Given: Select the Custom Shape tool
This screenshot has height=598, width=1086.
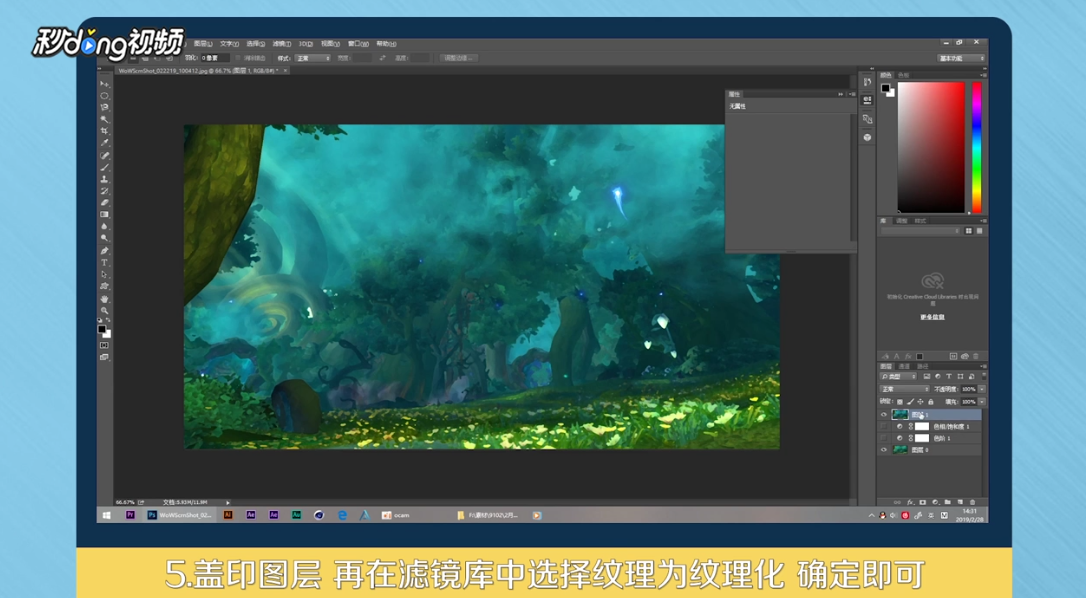Looking at the screenshot, I should tap(105, 286).
